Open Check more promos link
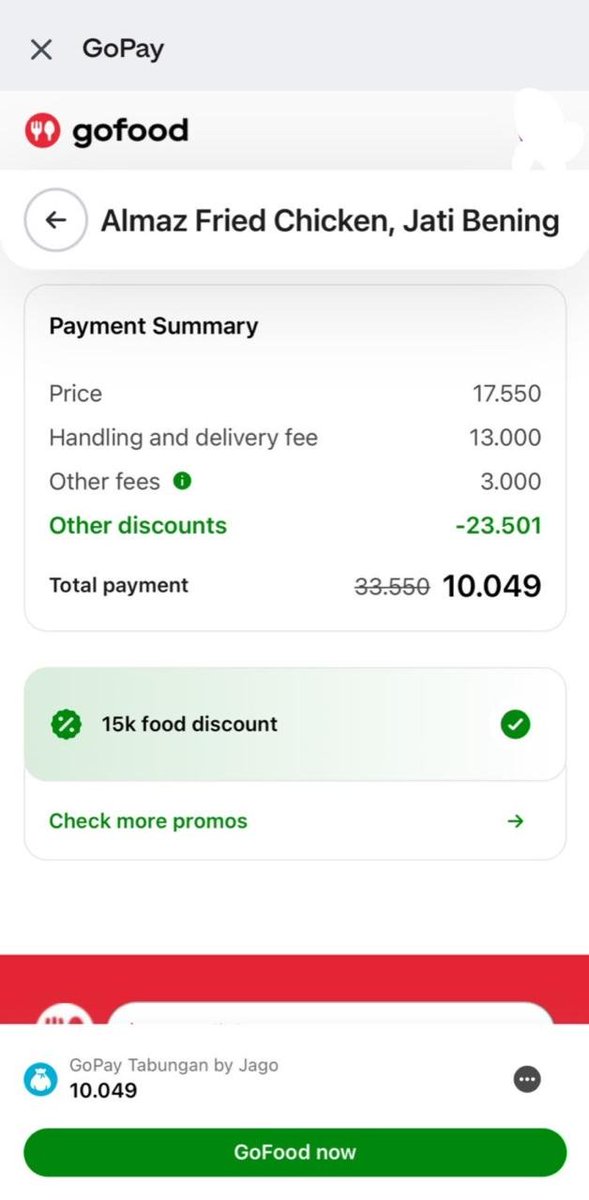The height and width of the screenshot is (1200, 589). (148, 821)
